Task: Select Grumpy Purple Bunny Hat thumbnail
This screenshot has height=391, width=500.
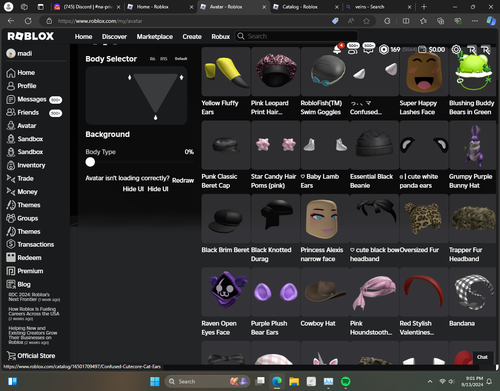Action: 473,145
